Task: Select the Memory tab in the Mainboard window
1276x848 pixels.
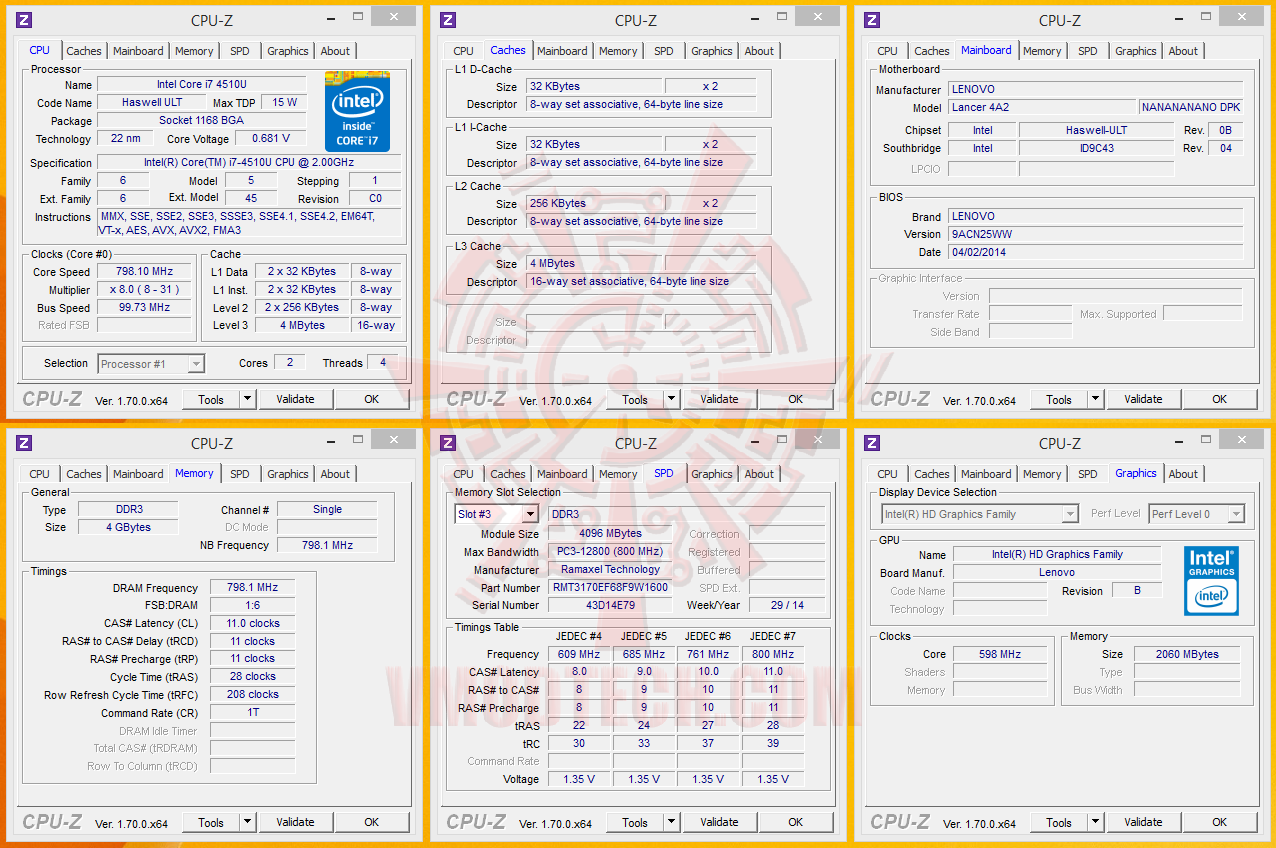Action: pyautogui.click(x=1042, y=51)
